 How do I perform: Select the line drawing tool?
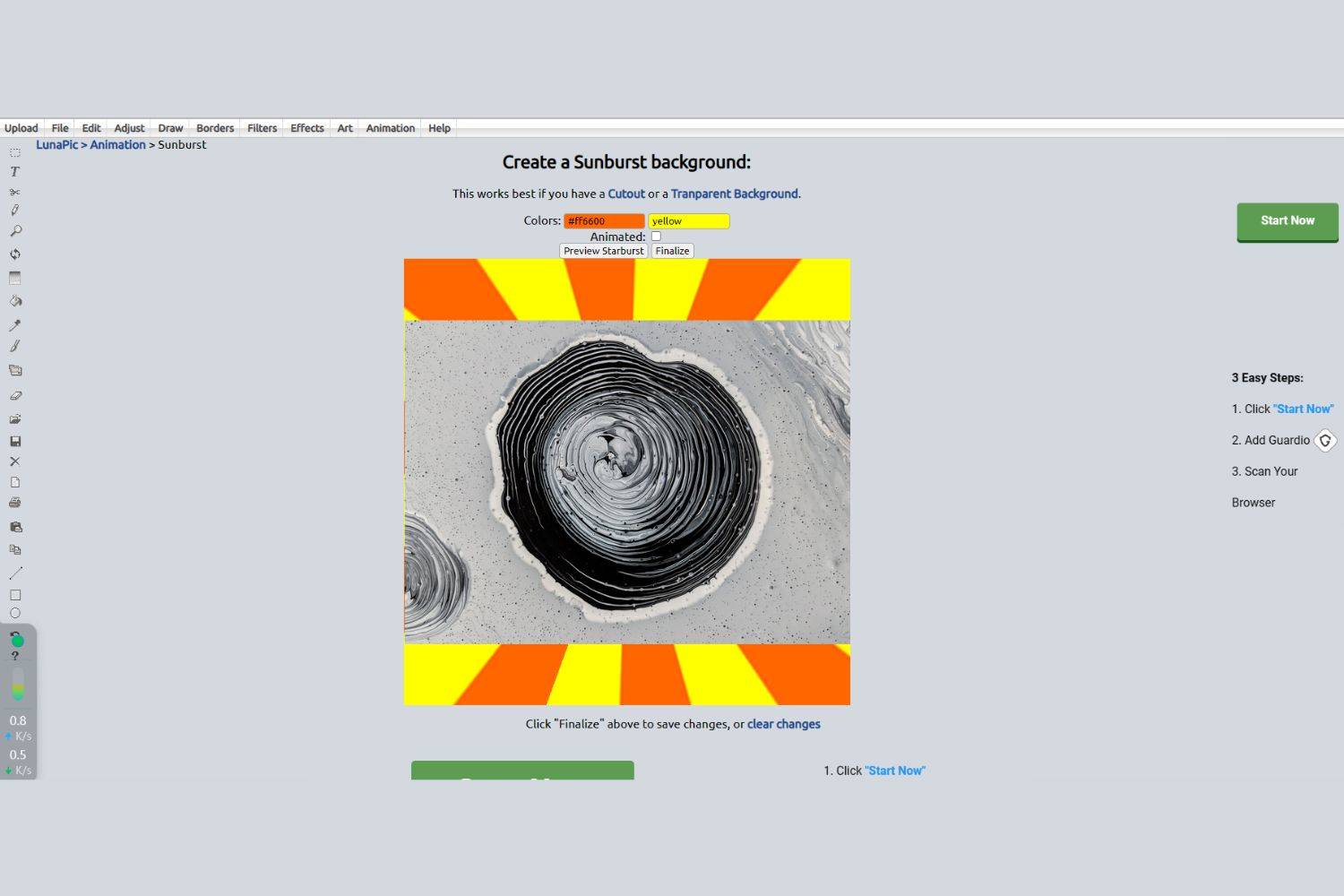pyautogui.click(x=15, y=573)
